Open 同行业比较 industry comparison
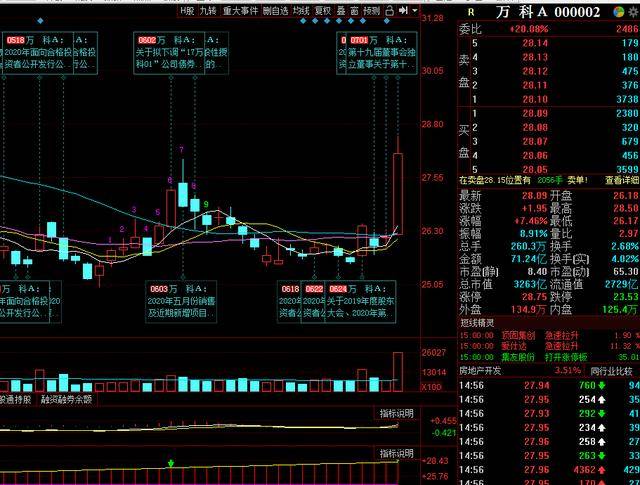This screenshot has height=485, width=640. [x=611, y=371]
